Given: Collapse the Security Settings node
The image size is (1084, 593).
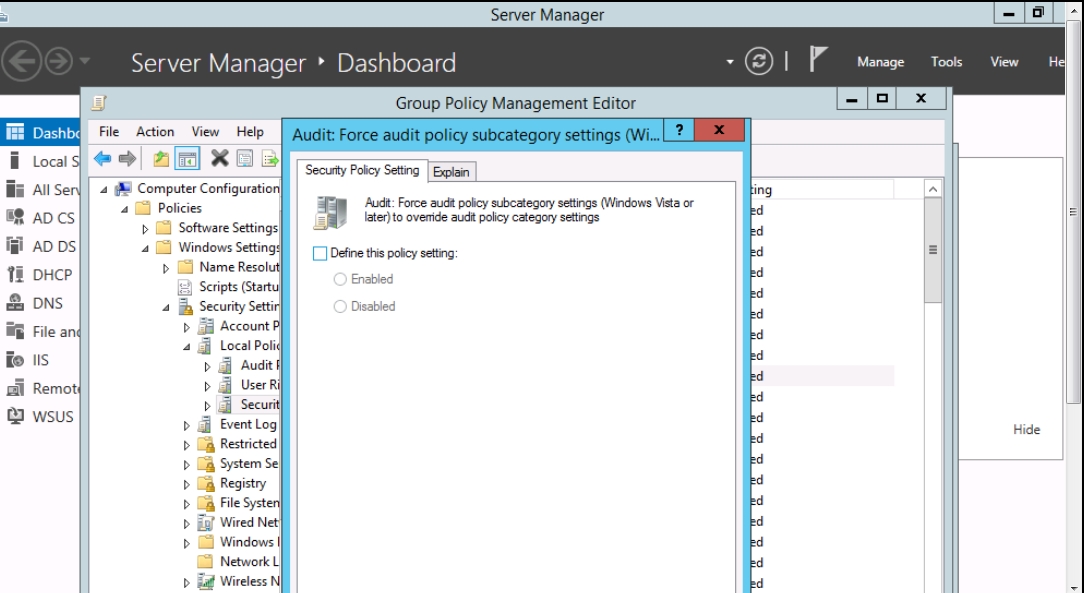Looking at the screenshot, I should click(x=166, y=307).
